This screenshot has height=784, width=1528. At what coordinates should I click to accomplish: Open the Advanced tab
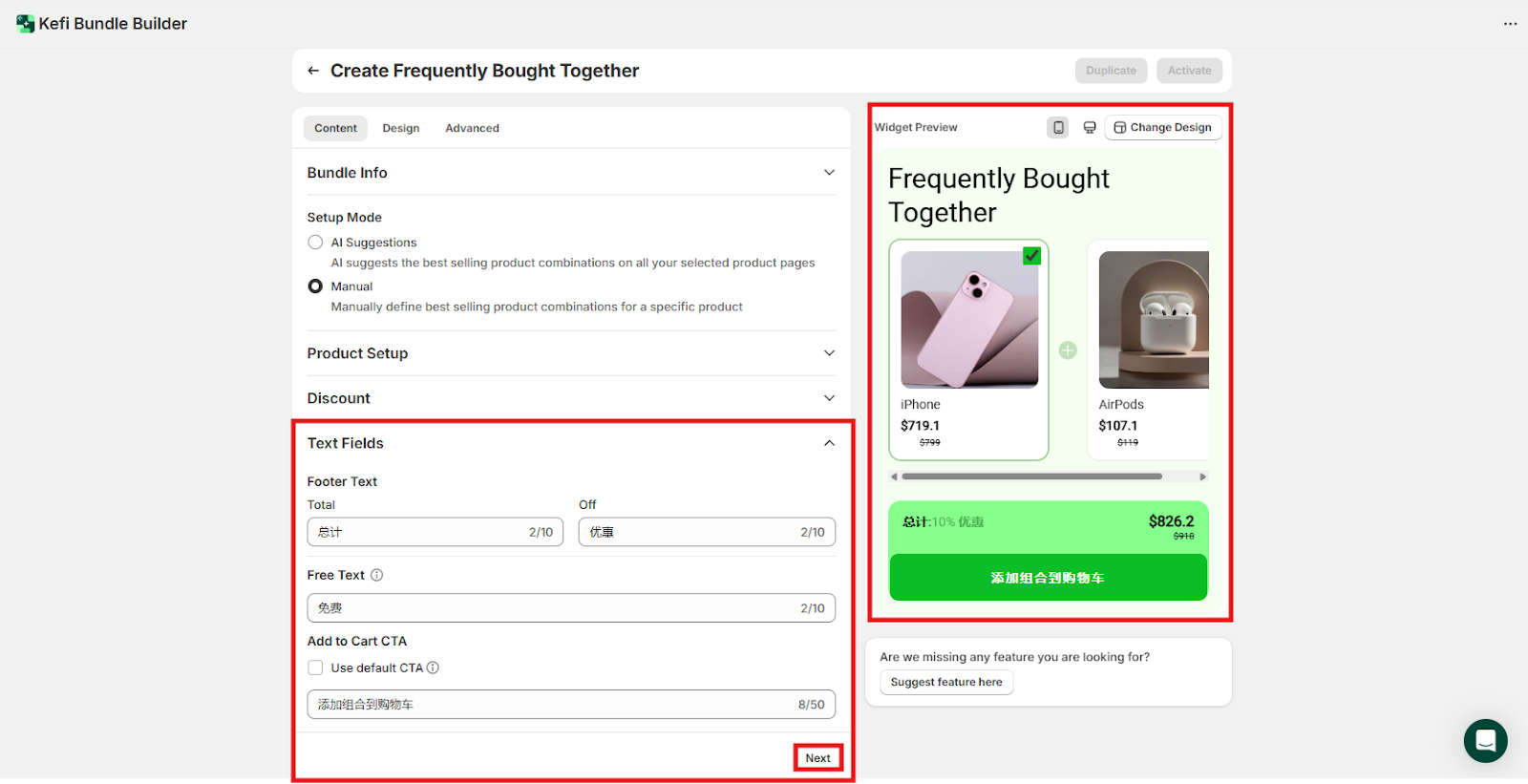(x=472, y=128)
